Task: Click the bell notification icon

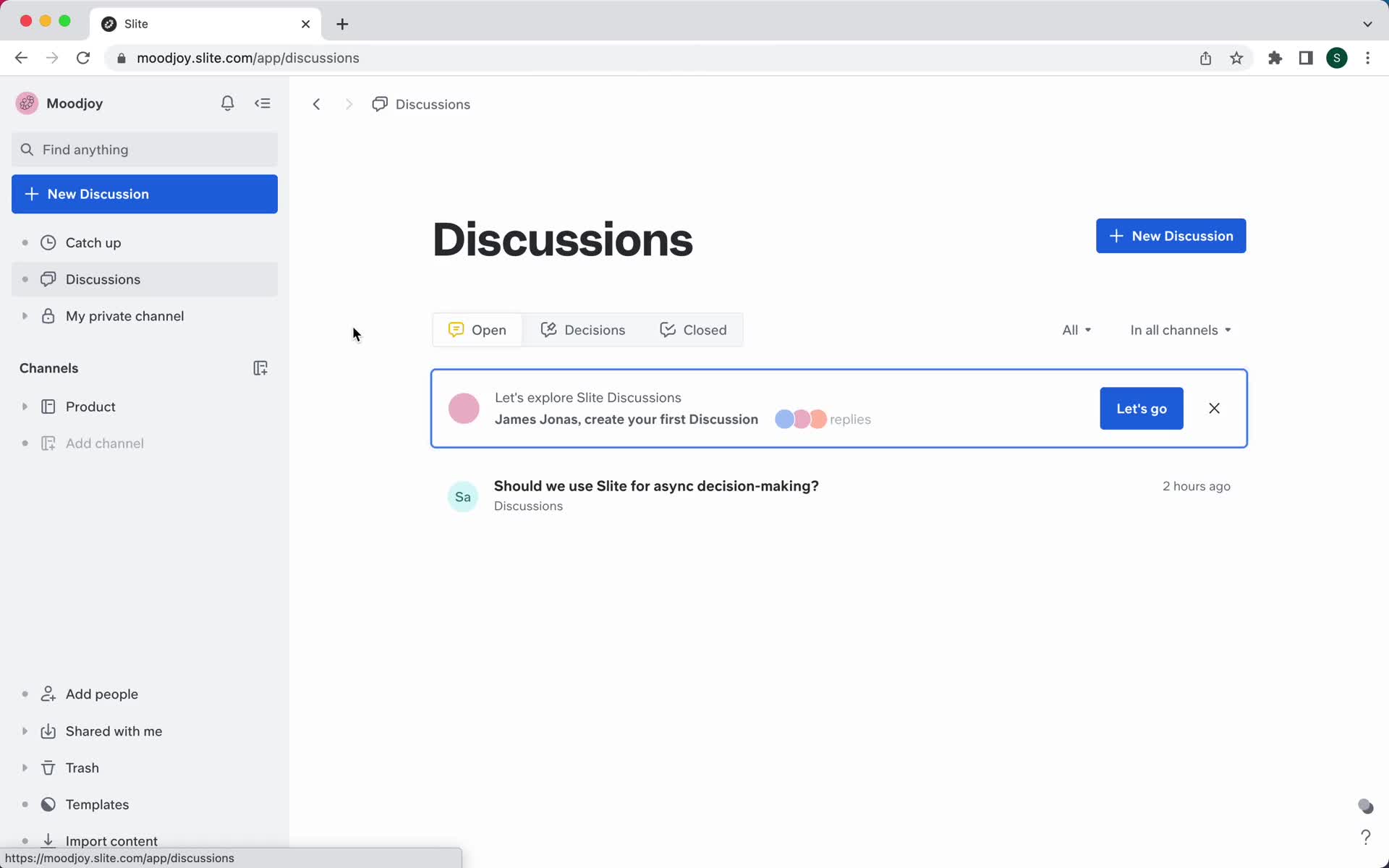Action: pyautogui.click(x=228, y=103)
